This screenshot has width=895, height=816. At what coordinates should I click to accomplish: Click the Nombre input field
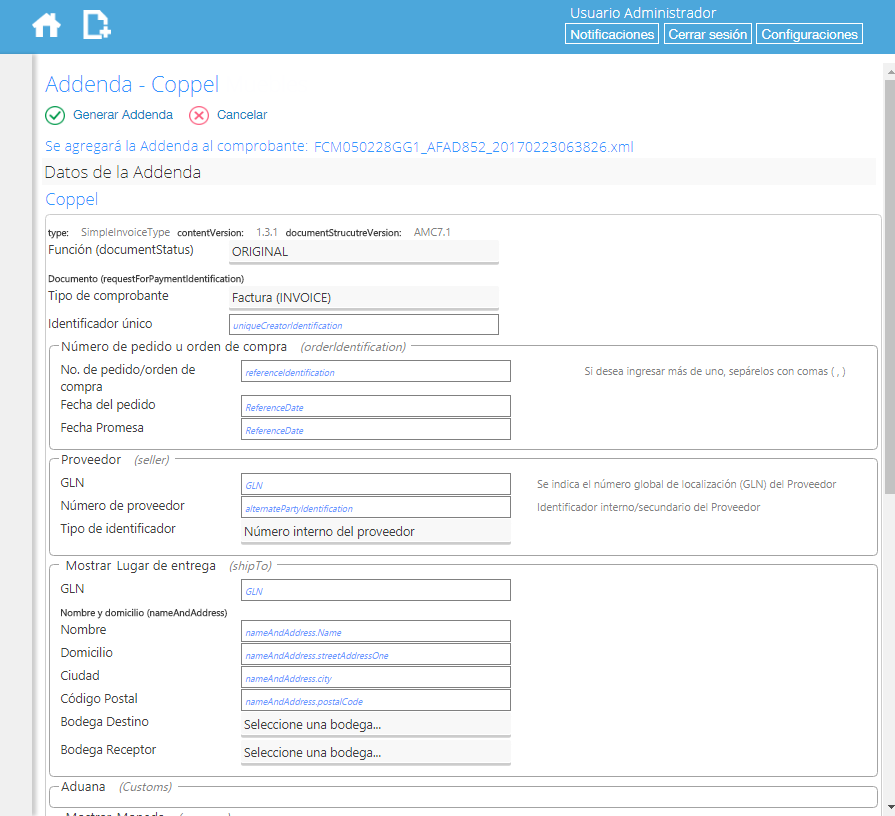(376, 631)
